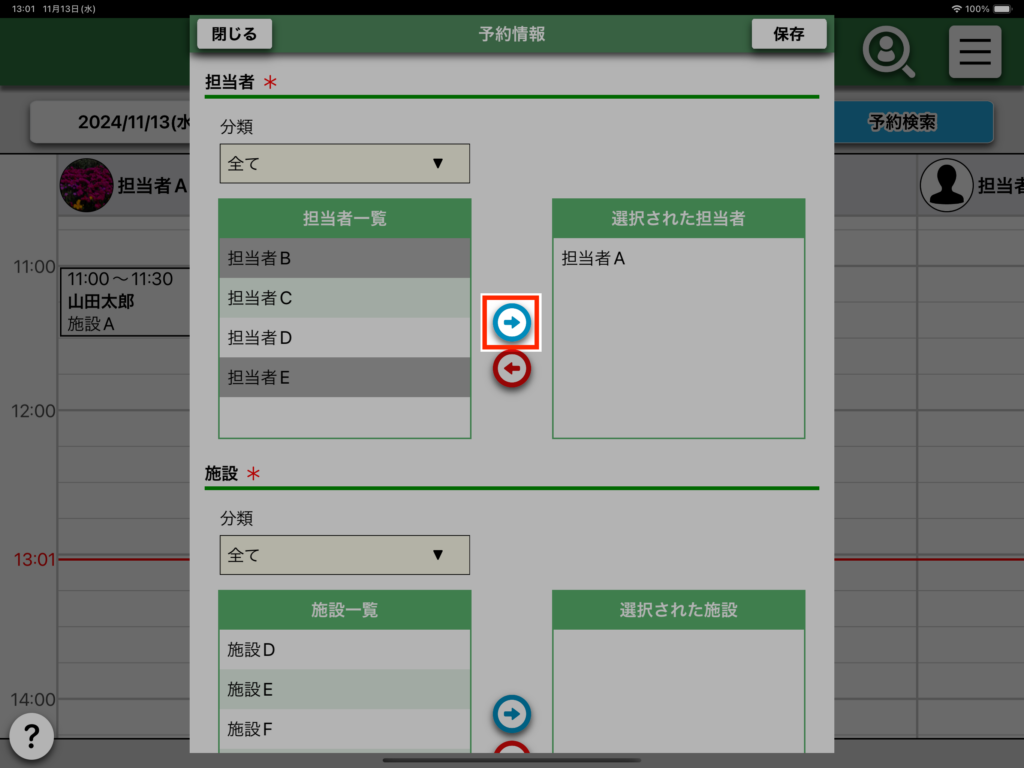The width and height of the screenshot is (1024, 768).
Task: Tap the question mark help icon
Action: click(32, 738)
